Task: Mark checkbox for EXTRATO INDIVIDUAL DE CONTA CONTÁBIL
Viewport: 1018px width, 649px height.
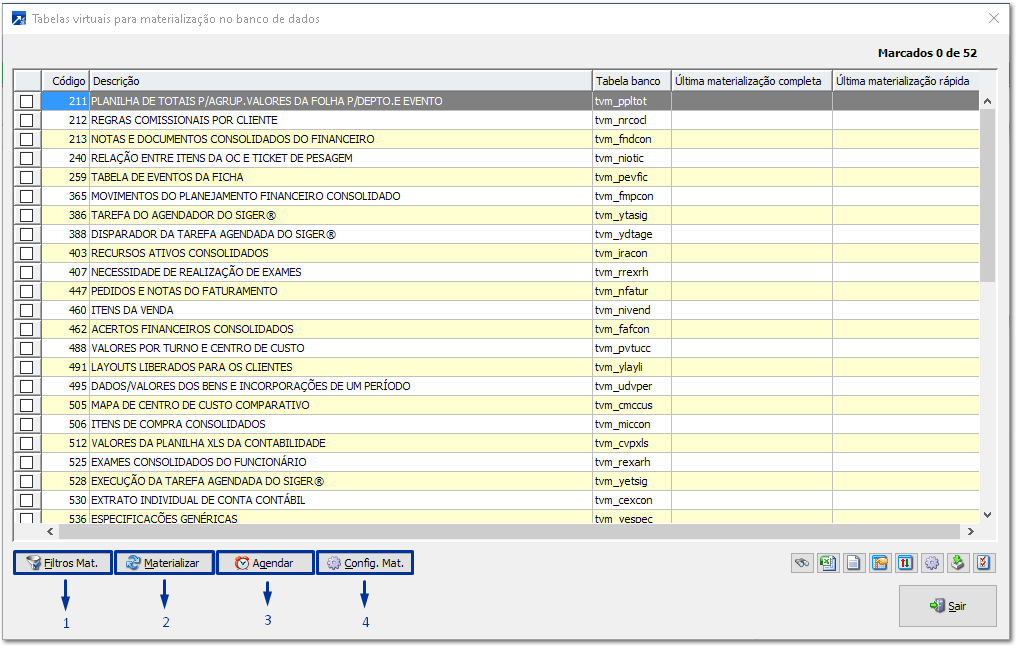Action: (x=27, y=500)
